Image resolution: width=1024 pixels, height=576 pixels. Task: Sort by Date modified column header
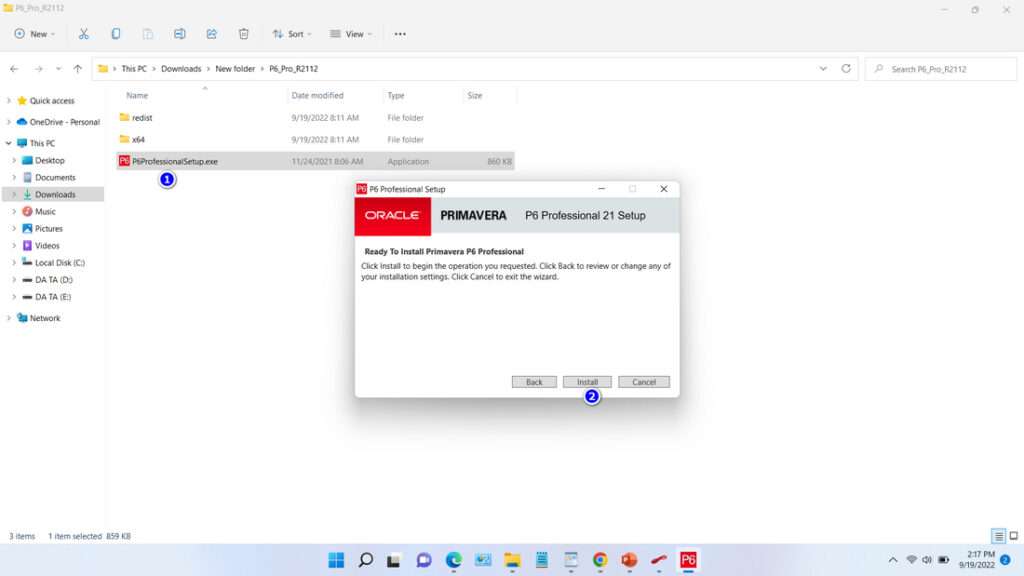click(317, 95)
